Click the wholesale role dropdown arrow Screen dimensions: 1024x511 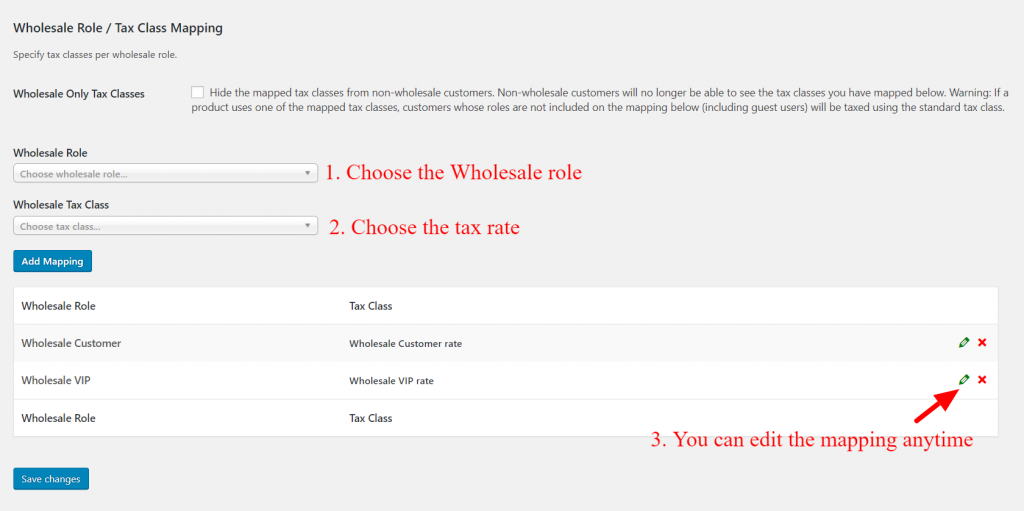(308, 174)
